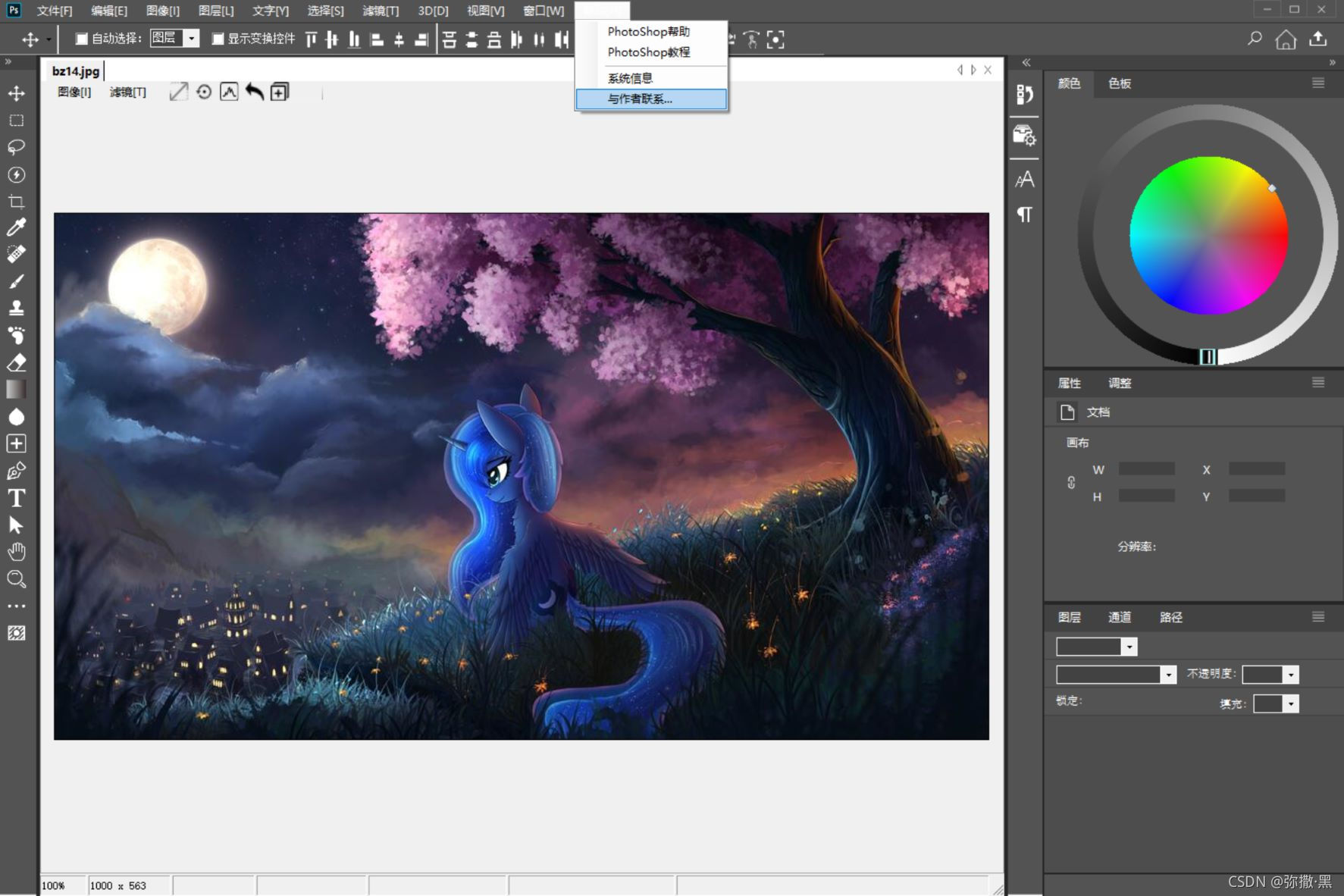The width and height of the screenshot is (1344, 896).
Task: Open the three-dots more tools button
Action: click(x=16, y=606)
